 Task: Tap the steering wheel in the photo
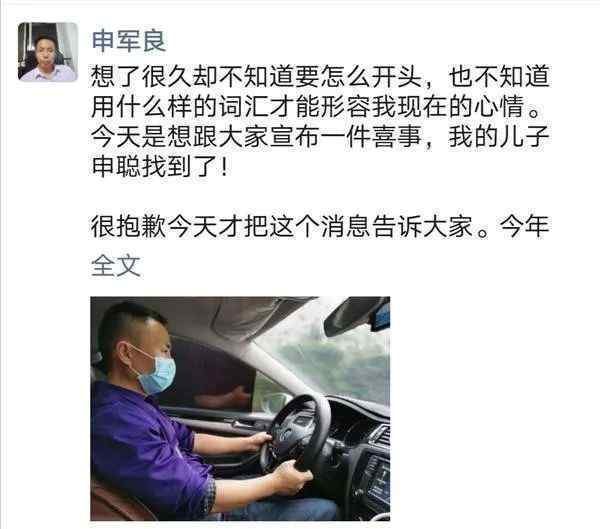click(x=297, y=434)
